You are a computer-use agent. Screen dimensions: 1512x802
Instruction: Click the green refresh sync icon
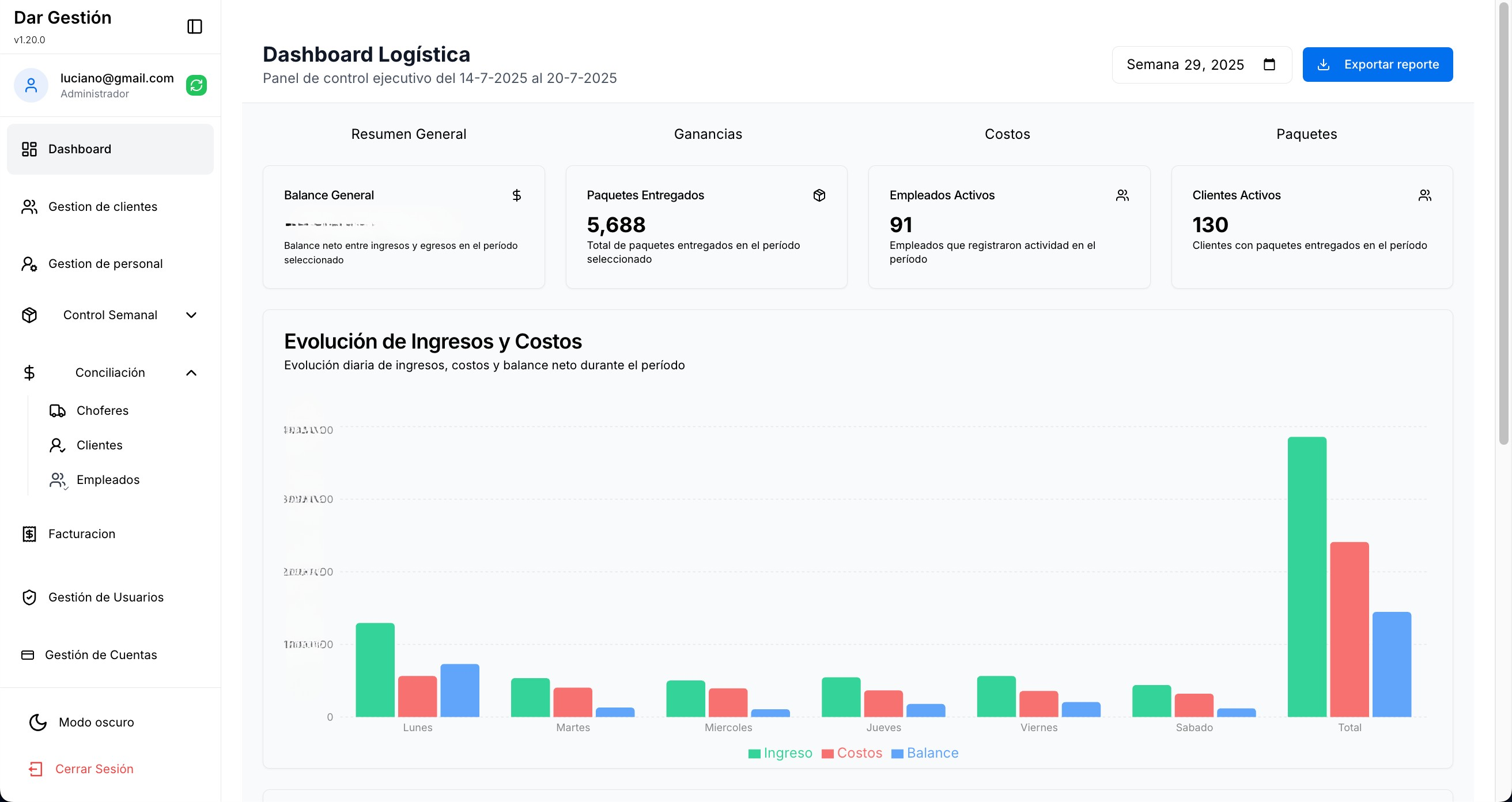click(196, 85)
